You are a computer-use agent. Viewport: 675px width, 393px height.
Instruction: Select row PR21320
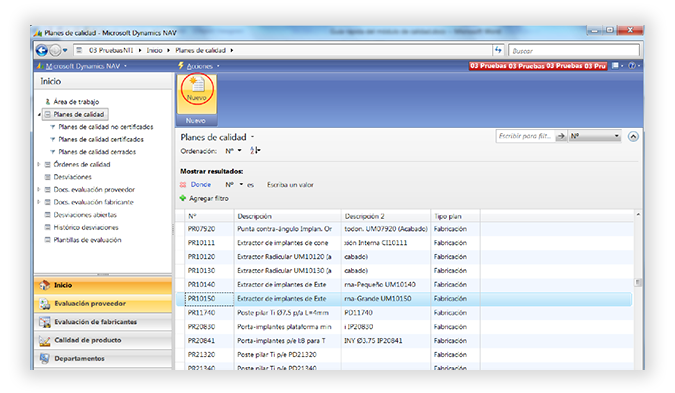click(x=404, y=355)
